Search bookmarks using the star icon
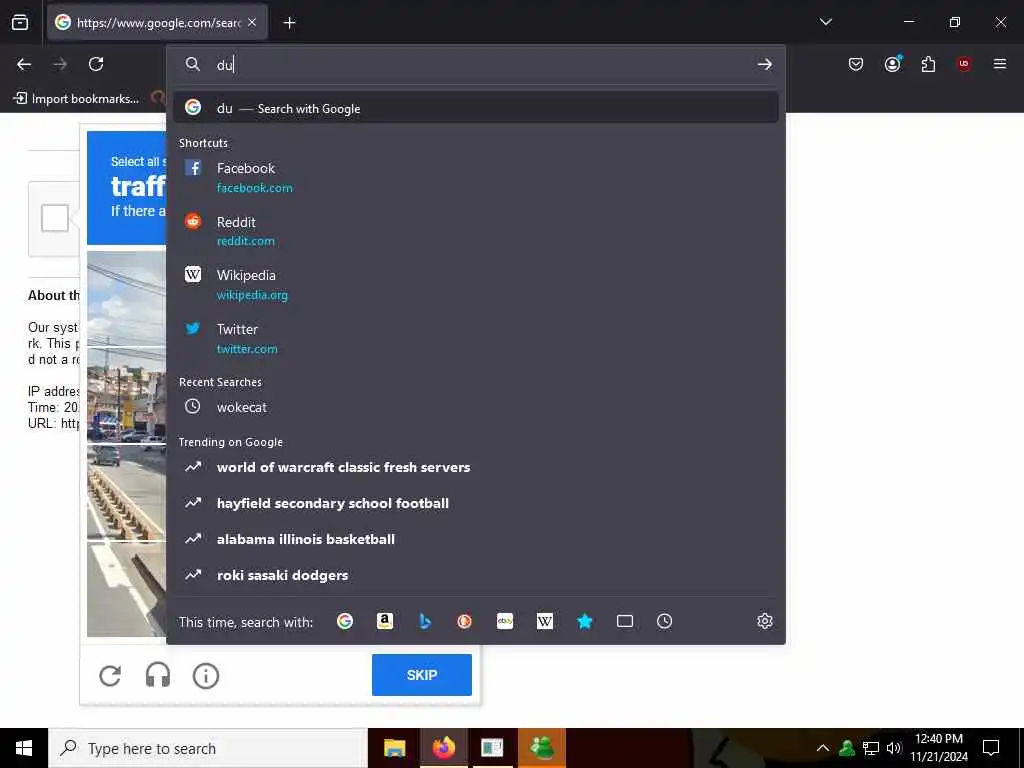 (x=584, y=621)
